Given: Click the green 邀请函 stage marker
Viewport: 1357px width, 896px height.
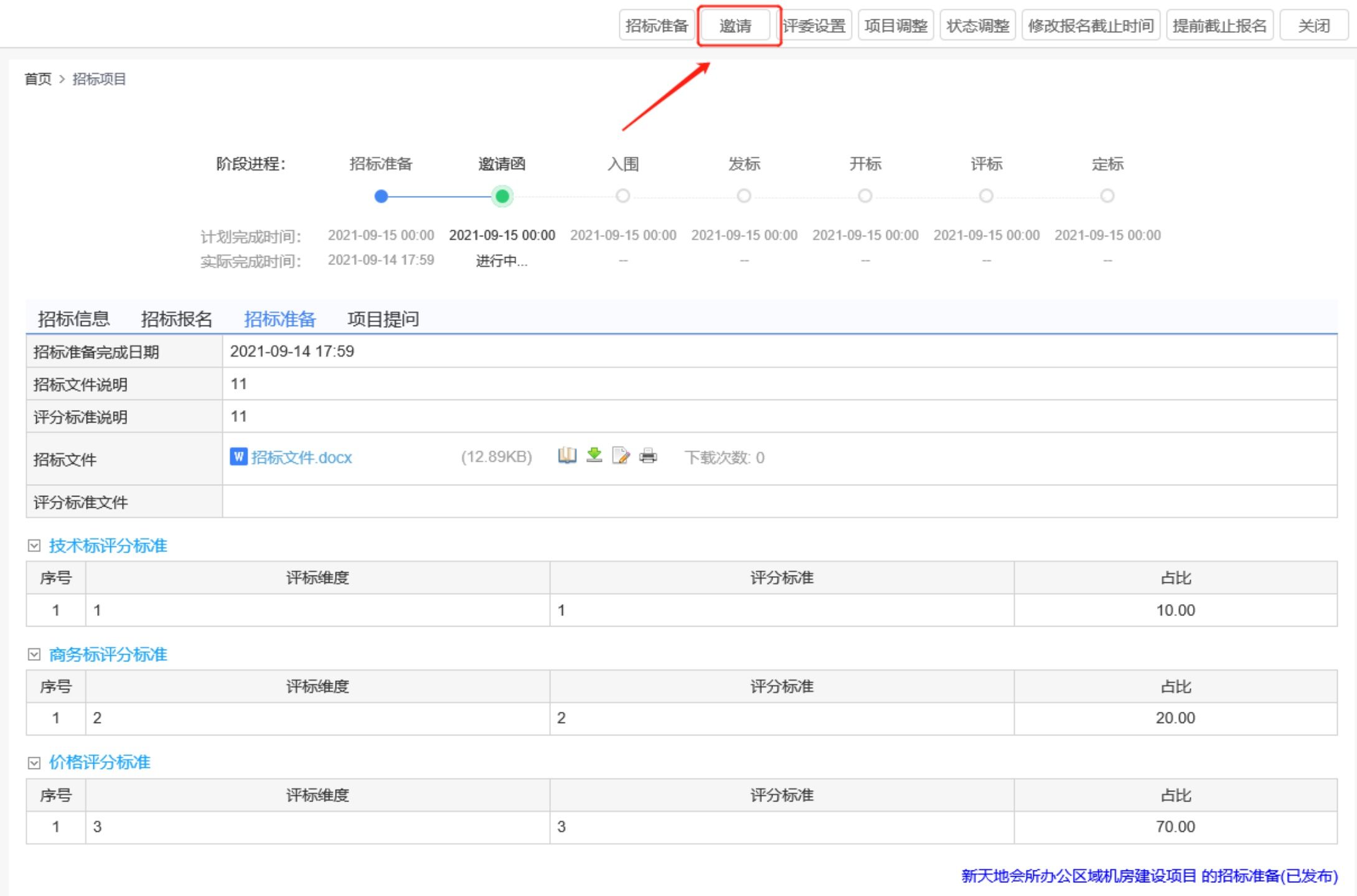Looking at the screenshot, I should click(x=502, y=197).
